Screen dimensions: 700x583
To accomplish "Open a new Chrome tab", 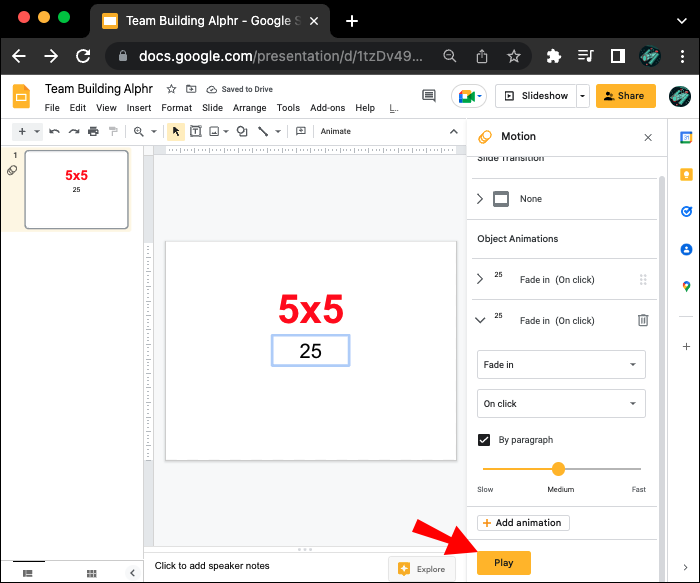I will coord(351,21).
